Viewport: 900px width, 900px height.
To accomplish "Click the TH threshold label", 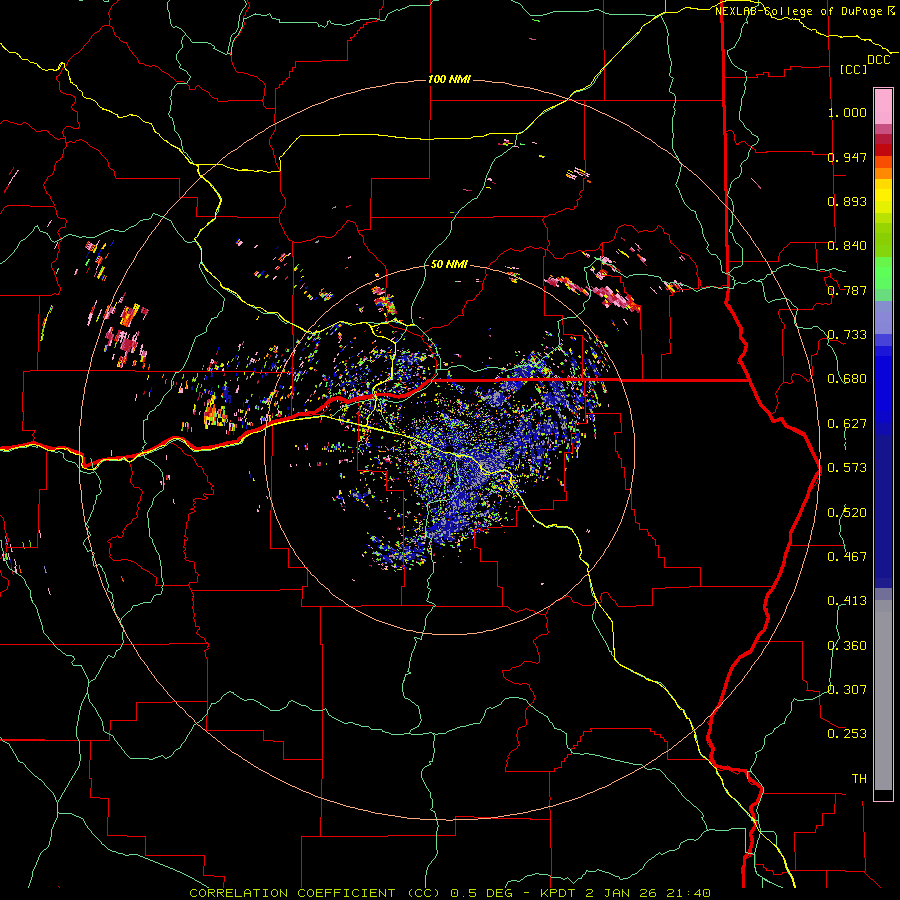I will click(x=859, y=779).
